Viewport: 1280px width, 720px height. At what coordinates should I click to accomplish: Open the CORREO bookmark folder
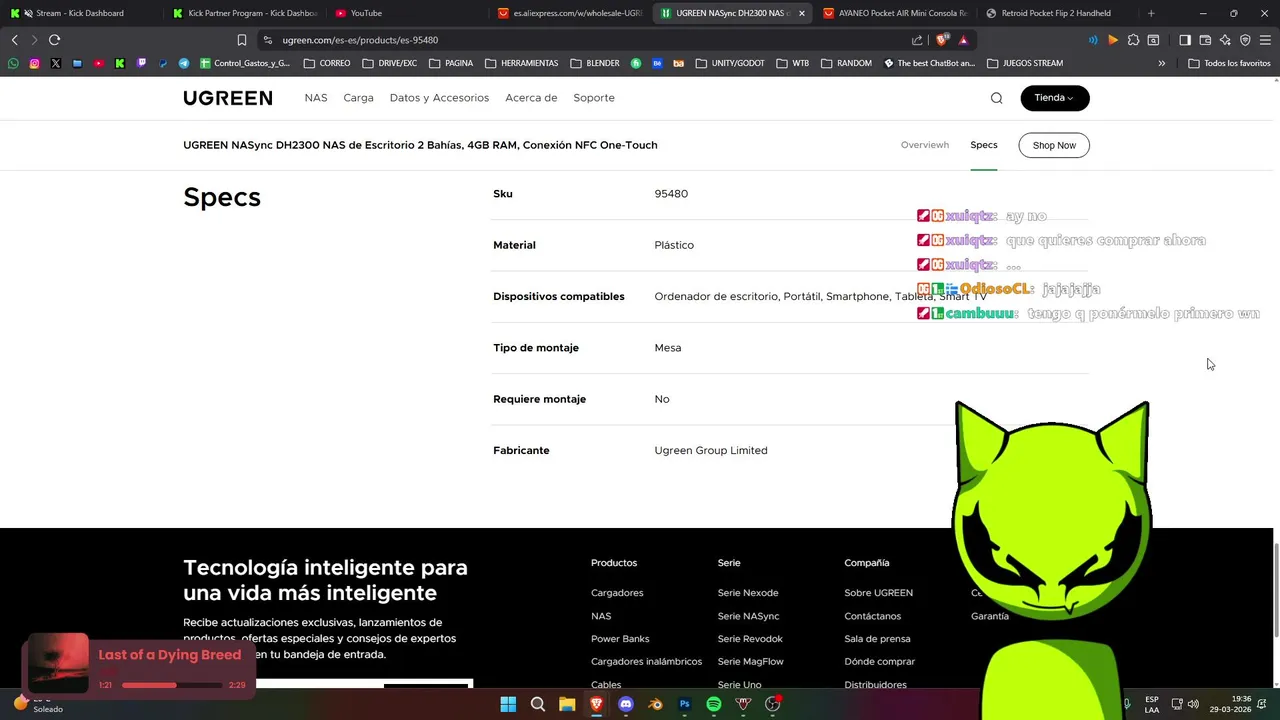[327, 63]
